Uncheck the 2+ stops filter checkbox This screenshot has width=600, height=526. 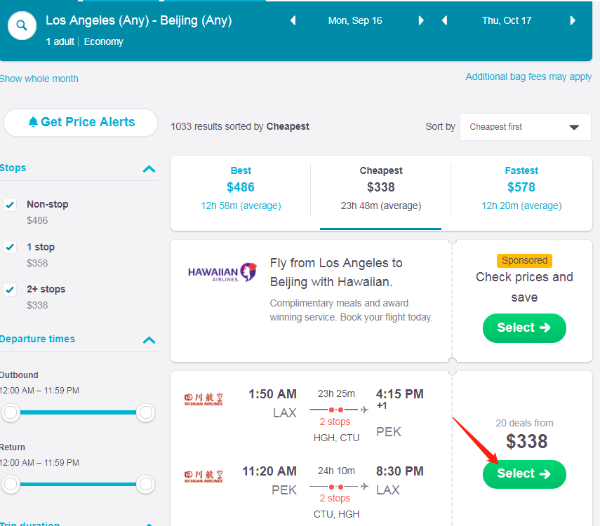(10, 290)
